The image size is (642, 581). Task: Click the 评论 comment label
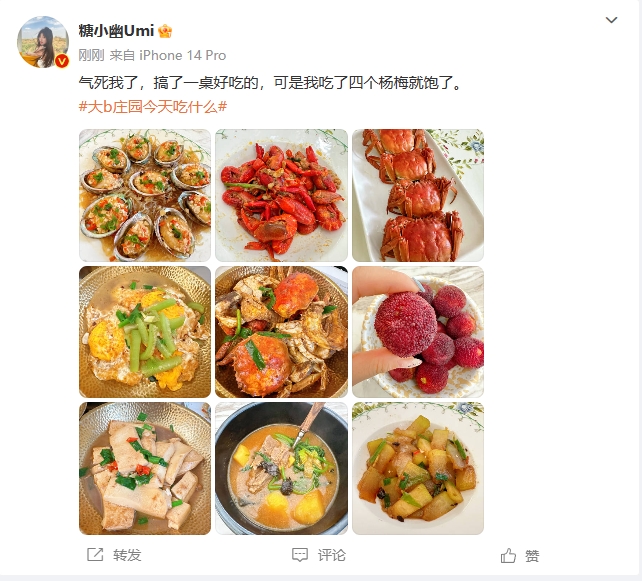point(332,555)
